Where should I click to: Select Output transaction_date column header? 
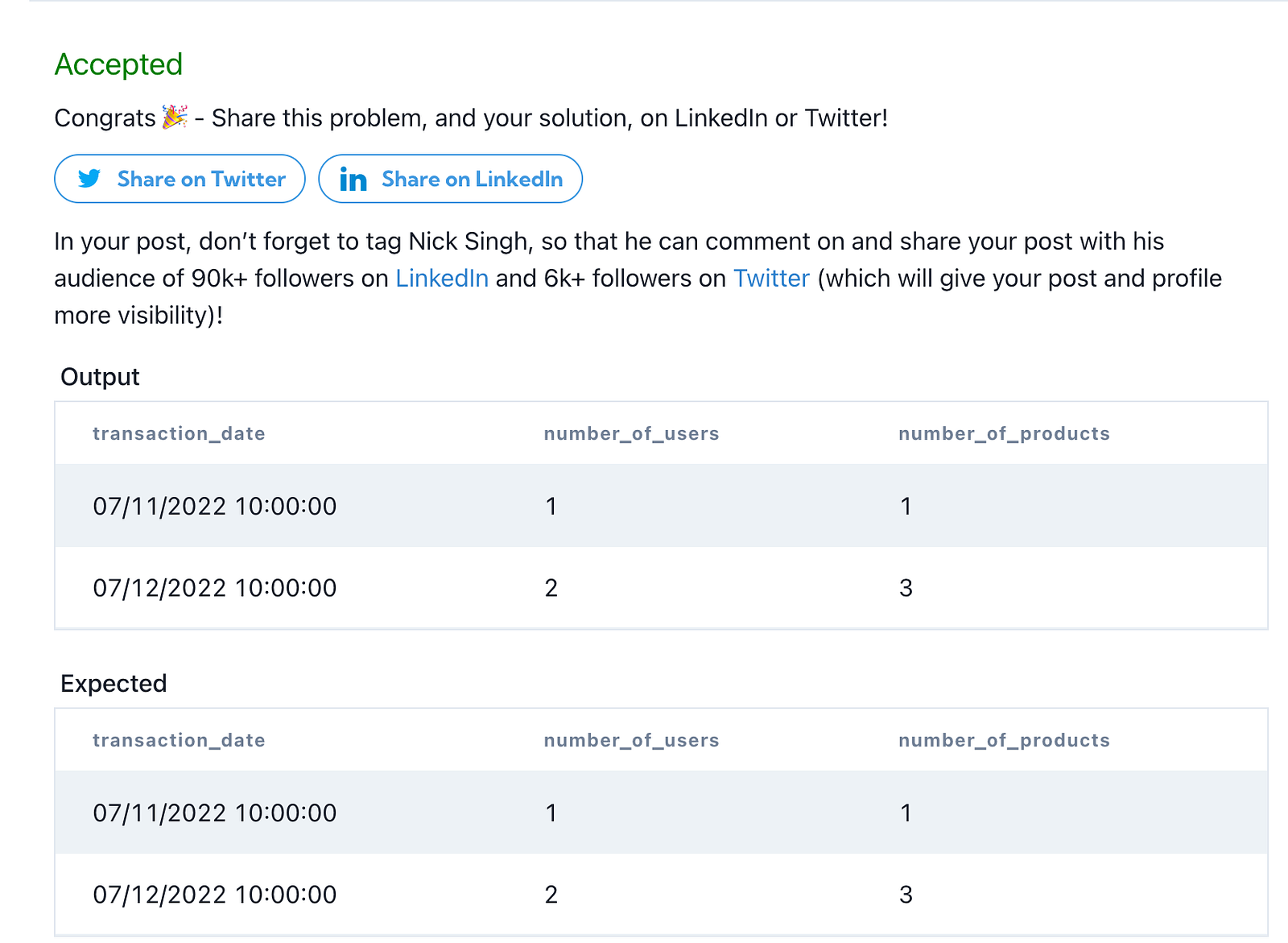tap(179, 433)
